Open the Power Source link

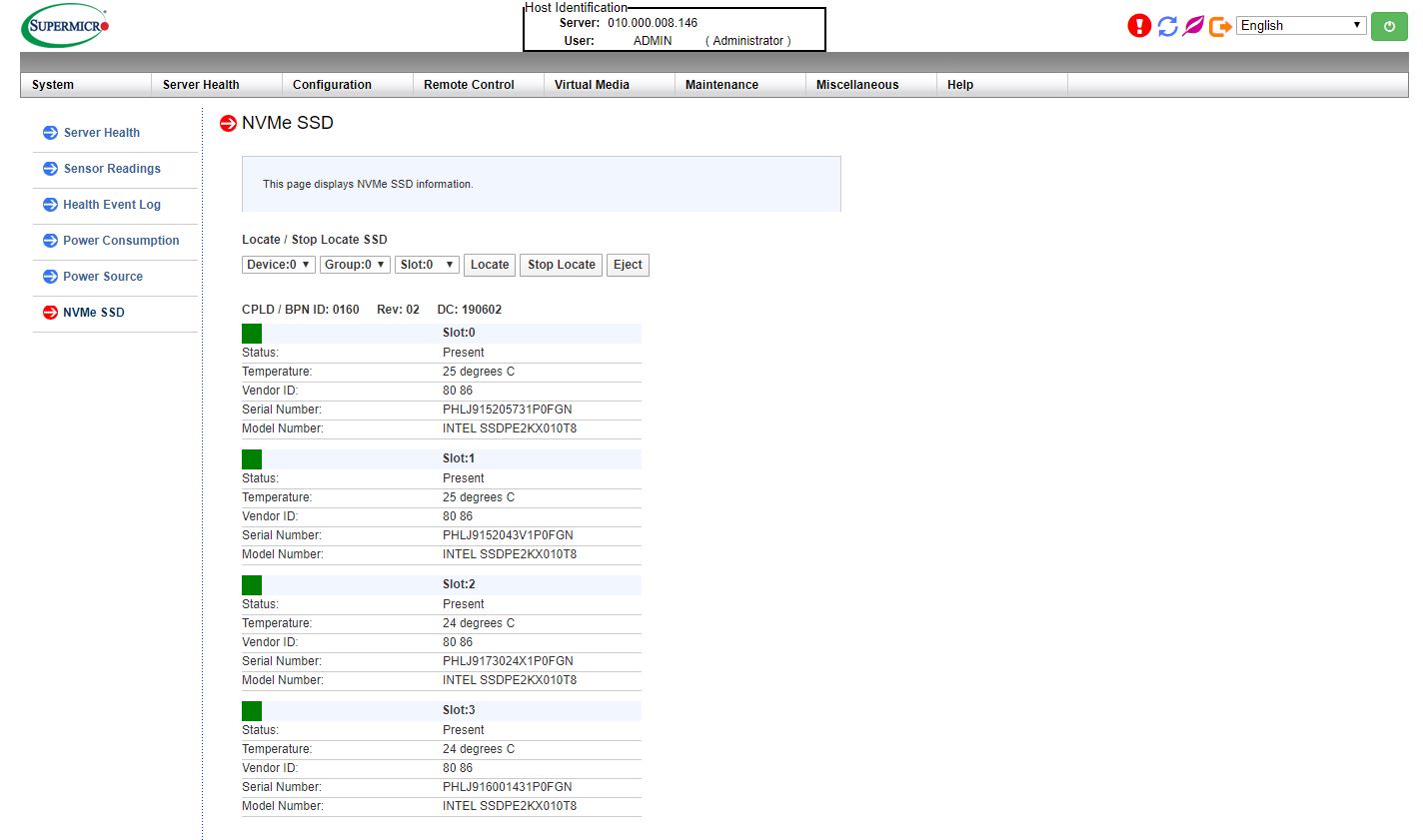(103, 277)
